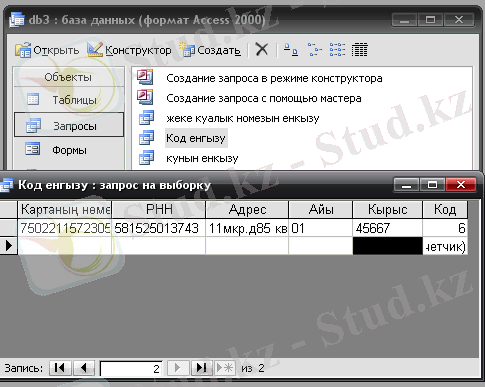Screen dimensions: 485x387
Task: Go to previous record button
Action: tap(84, 368)
